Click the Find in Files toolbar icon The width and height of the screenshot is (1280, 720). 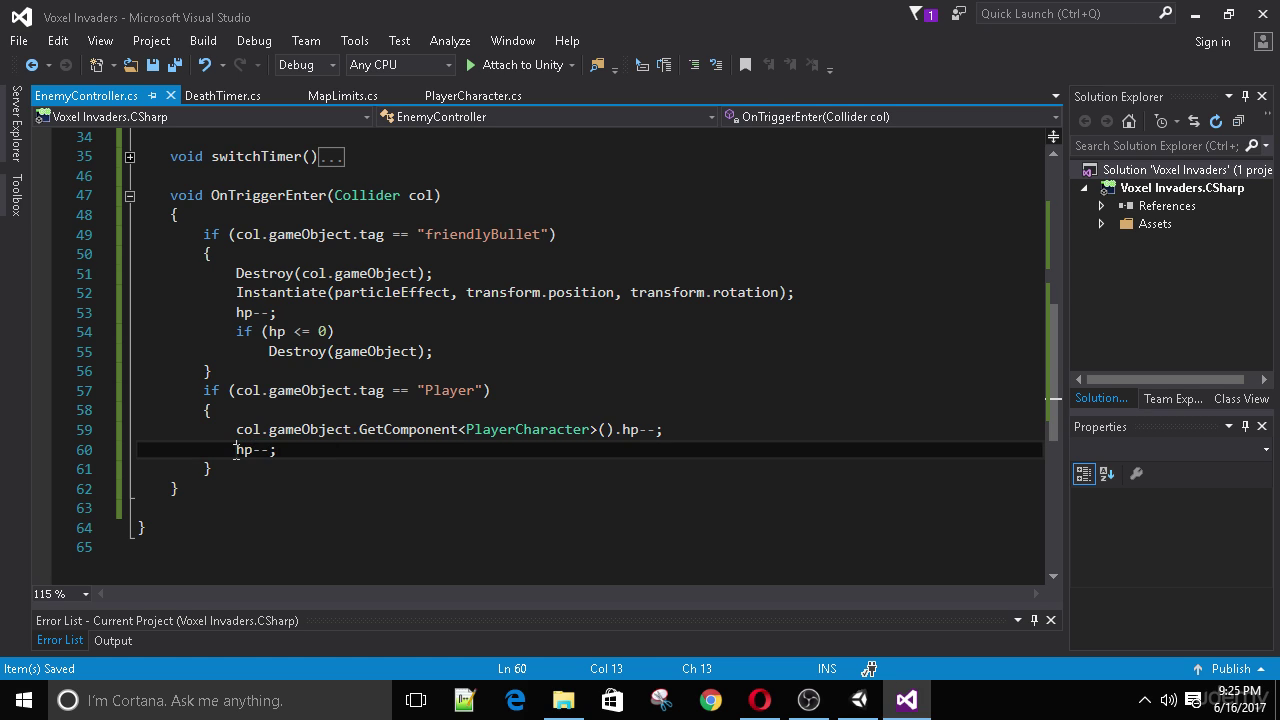click(x=598, y=65)
